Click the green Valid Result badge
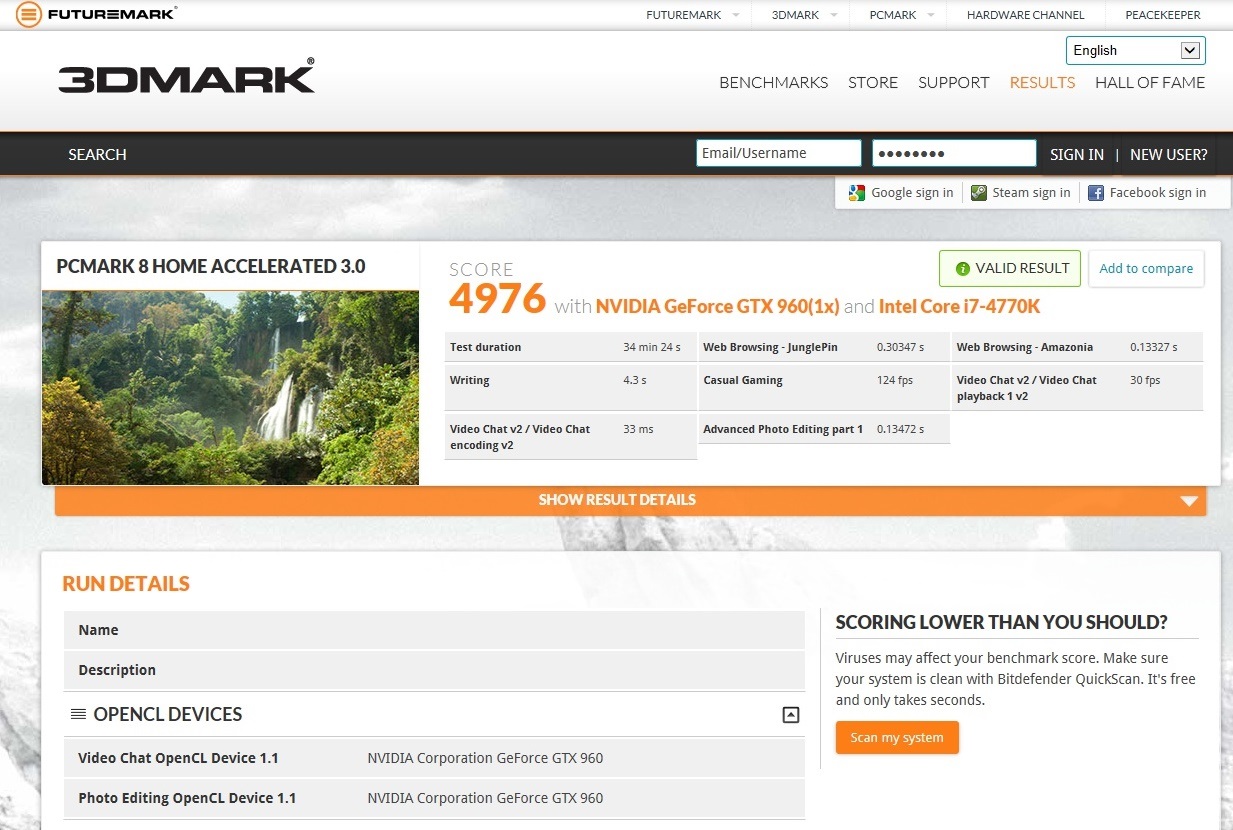Viewport: 1233px width, 830px height. (x=1009, y=268)
